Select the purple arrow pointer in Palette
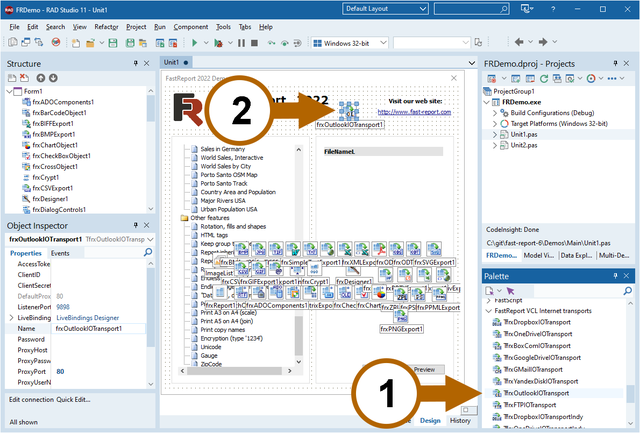Viewport: 640px width, 433px height. (510, 291)
